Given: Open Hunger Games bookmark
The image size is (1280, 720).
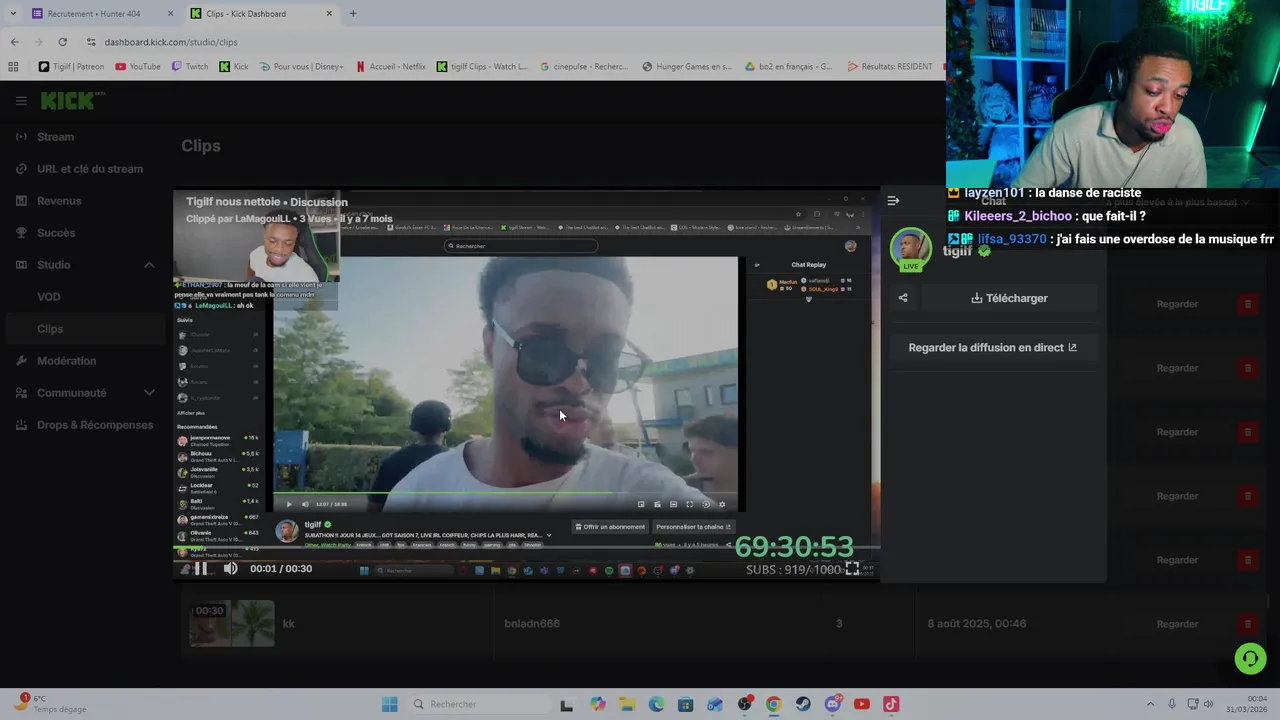Looking at the screenshot, I should 687,67.
